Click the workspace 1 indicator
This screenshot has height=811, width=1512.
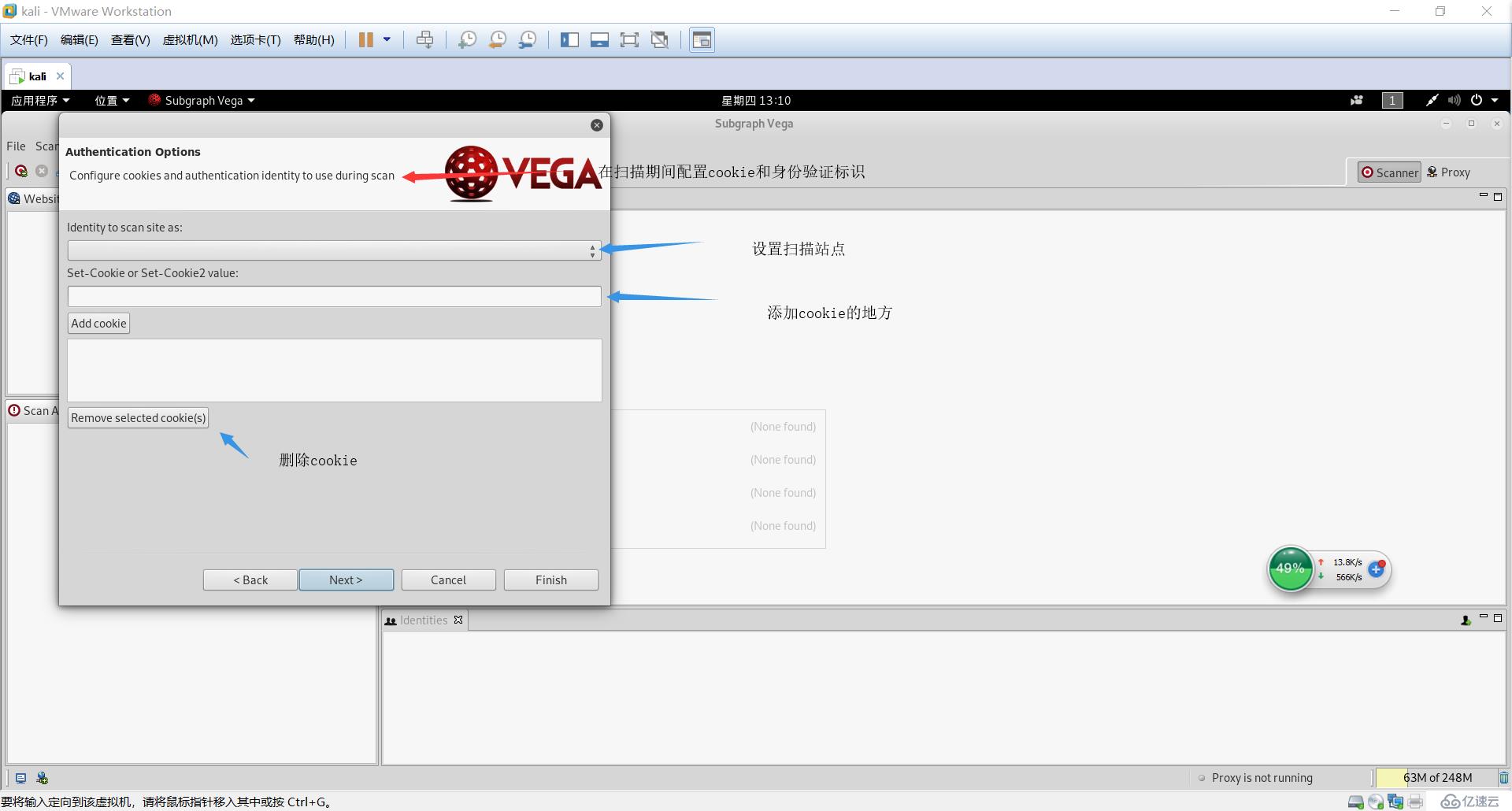(x=1392, y=101)
